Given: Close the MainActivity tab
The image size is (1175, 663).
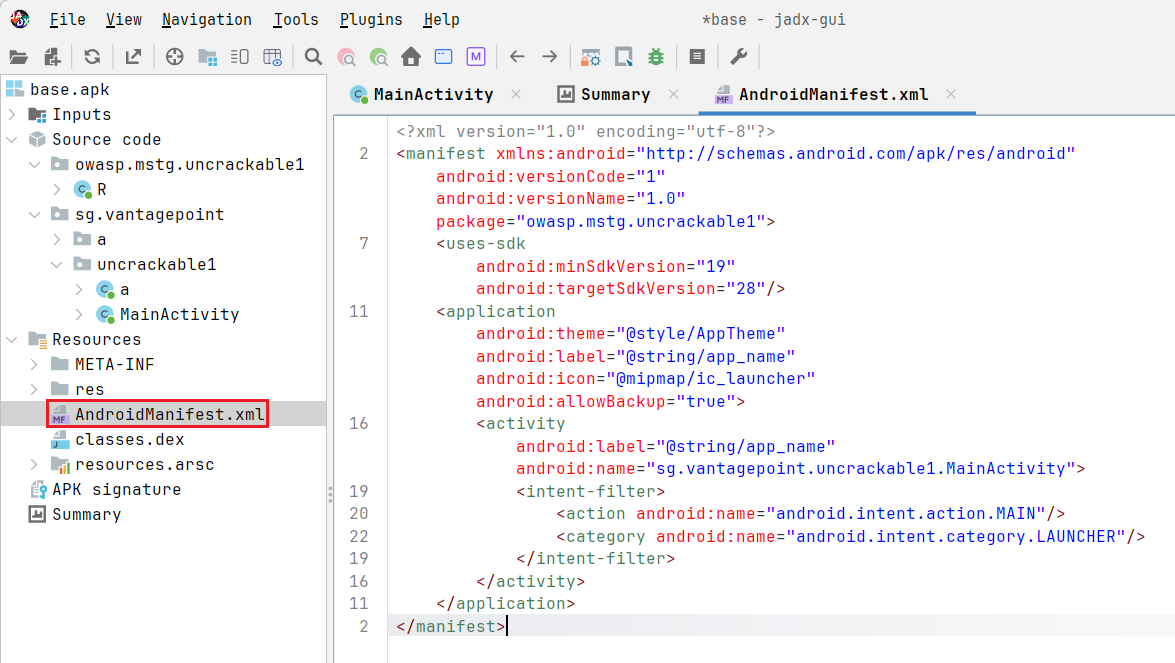Looking at the screenshot, I should (516, 94).
